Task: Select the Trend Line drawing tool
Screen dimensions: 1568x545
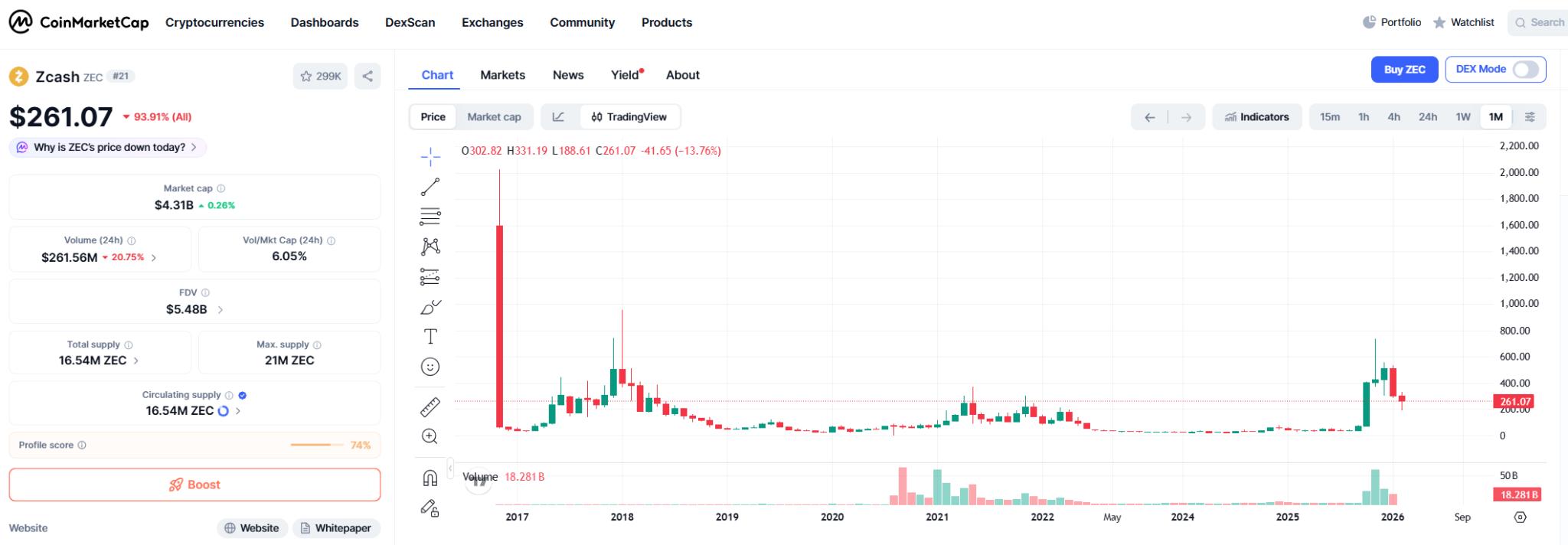Action: pos(431,185)
